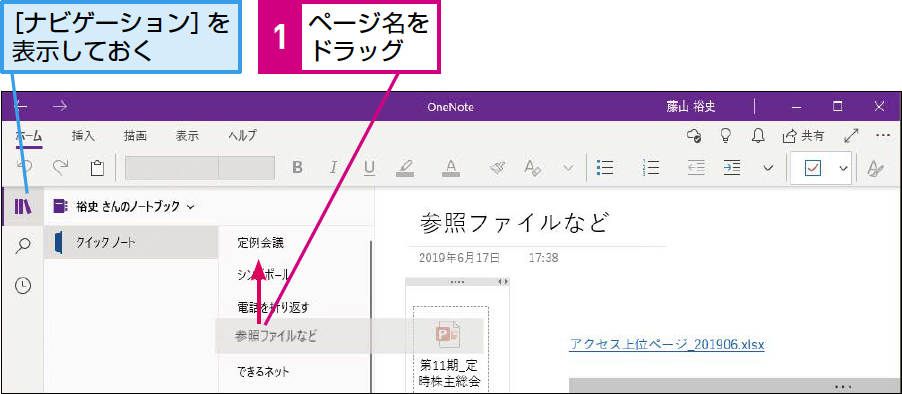The width and height of the screenshot is (902, 394).
Task: Open recent notes clock icon
Action: pyautogui.click(x=23, y=286)
